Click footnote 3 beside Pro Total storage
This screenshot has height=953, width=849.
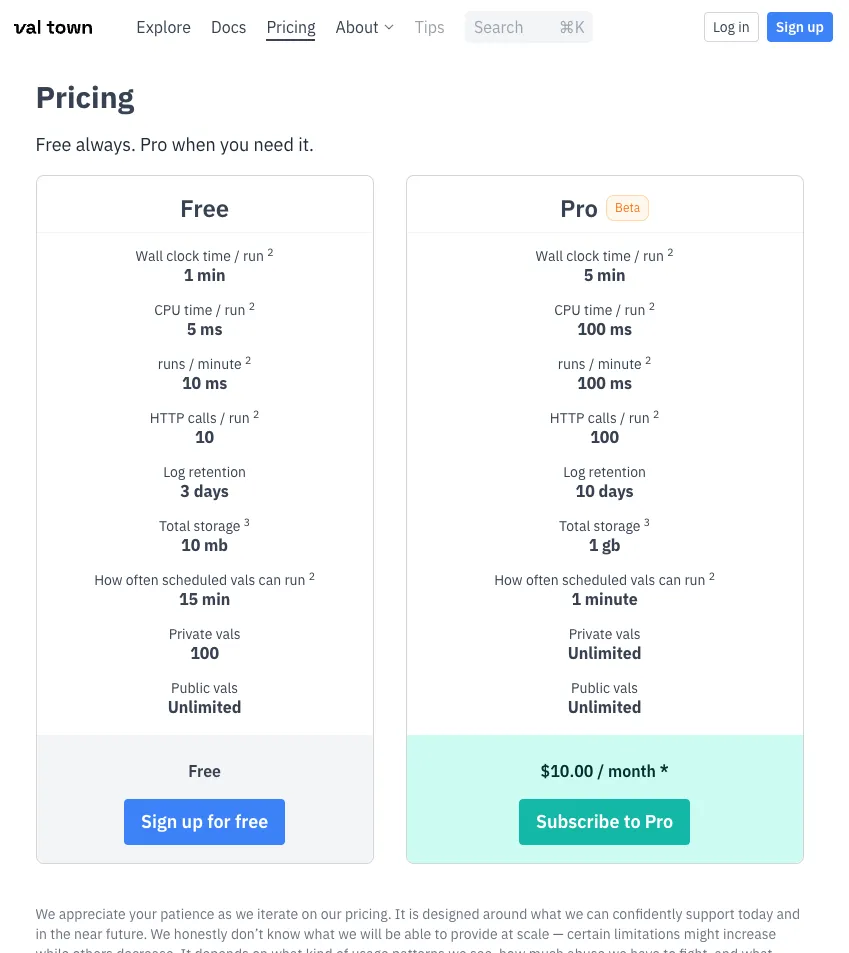pos(647,523)
